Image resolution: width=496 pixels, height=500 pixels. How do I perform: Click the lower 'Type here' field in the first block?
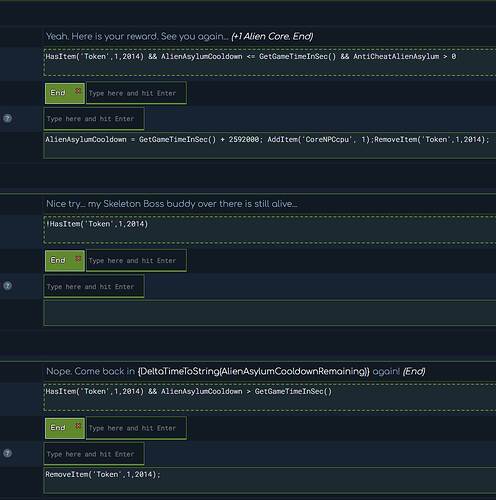(x=94, y=119)
